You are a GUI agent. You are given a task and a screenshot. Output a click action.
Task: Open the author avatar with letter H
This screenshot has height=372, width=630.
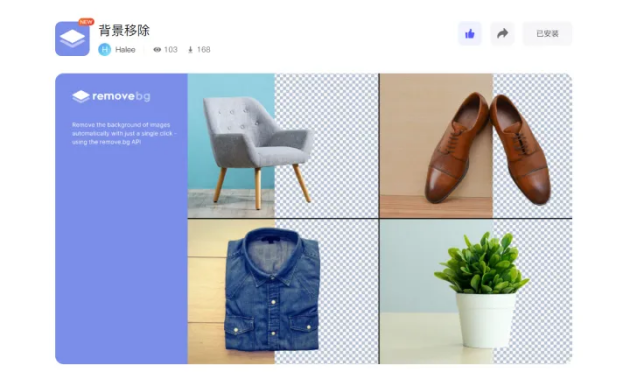coord(104,49)
